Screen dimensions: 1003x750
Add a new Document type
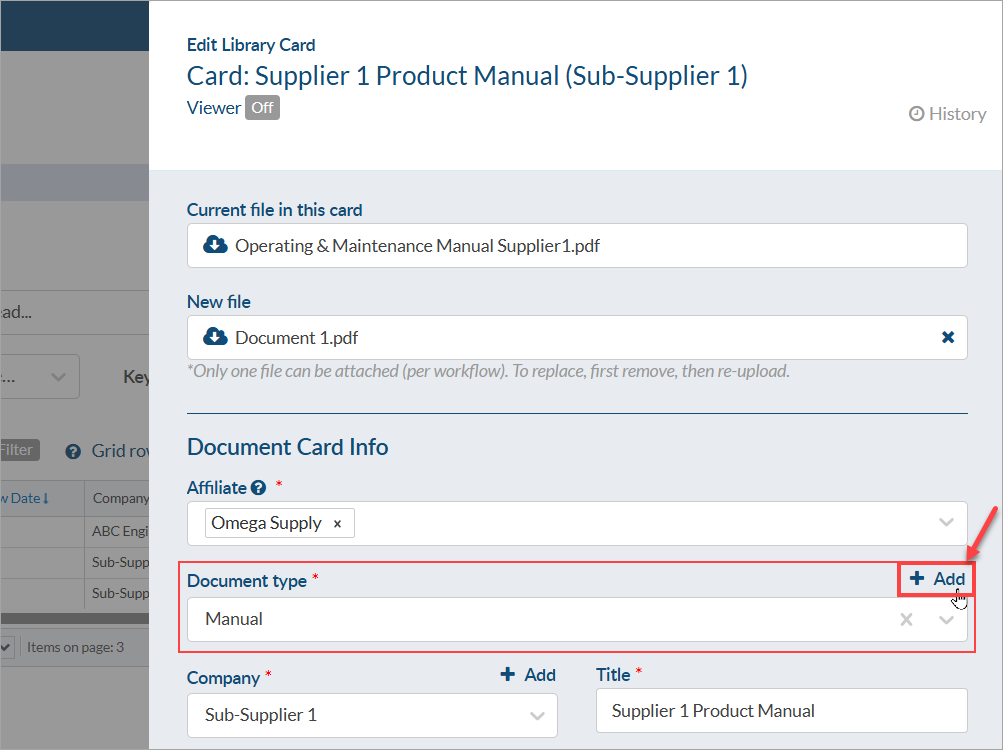coord(936,579)
